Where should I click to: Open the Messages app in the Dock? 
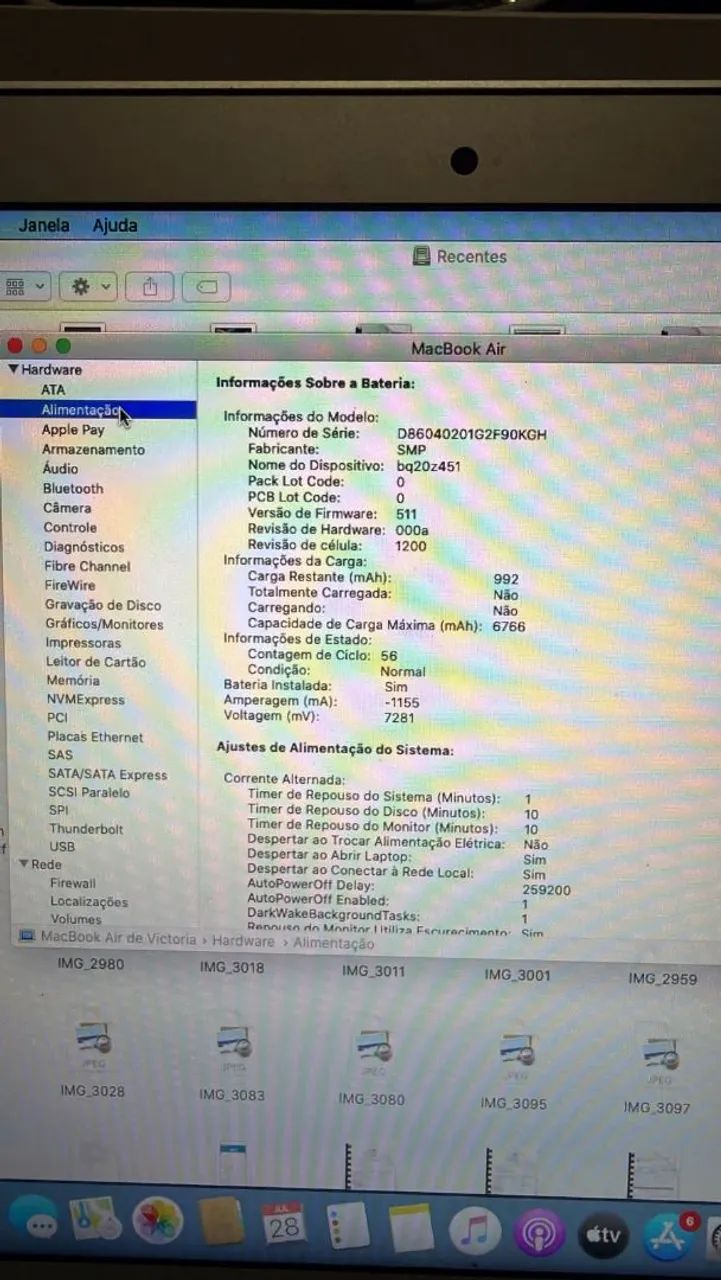point(35,1220)
